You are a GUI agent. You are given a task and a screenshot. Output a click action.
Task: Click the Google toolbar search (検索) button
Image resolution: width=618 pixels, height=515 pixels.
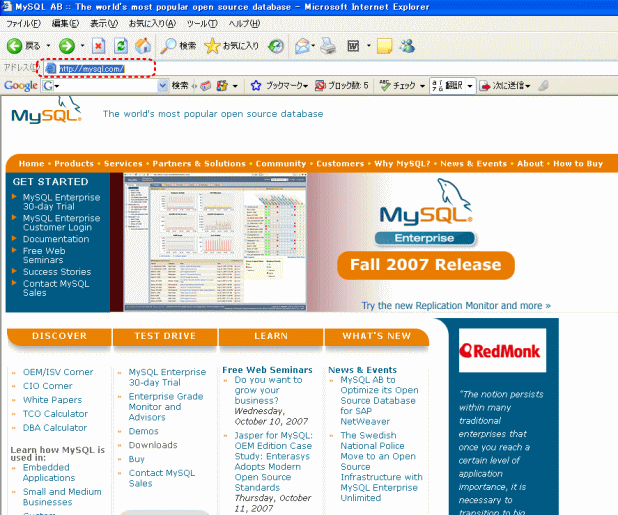coord(180,86)
